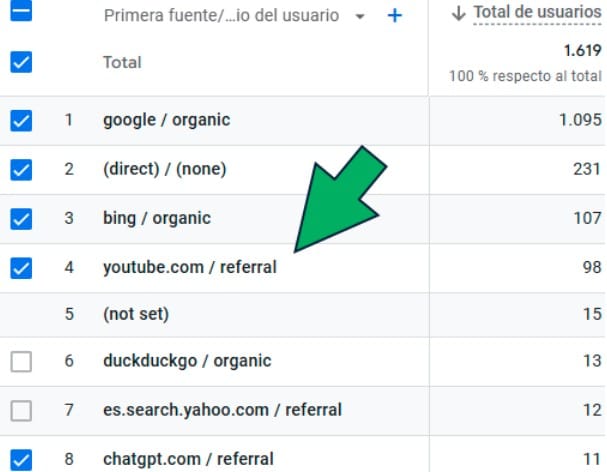Click the youtube.com / referral row label

189,268
